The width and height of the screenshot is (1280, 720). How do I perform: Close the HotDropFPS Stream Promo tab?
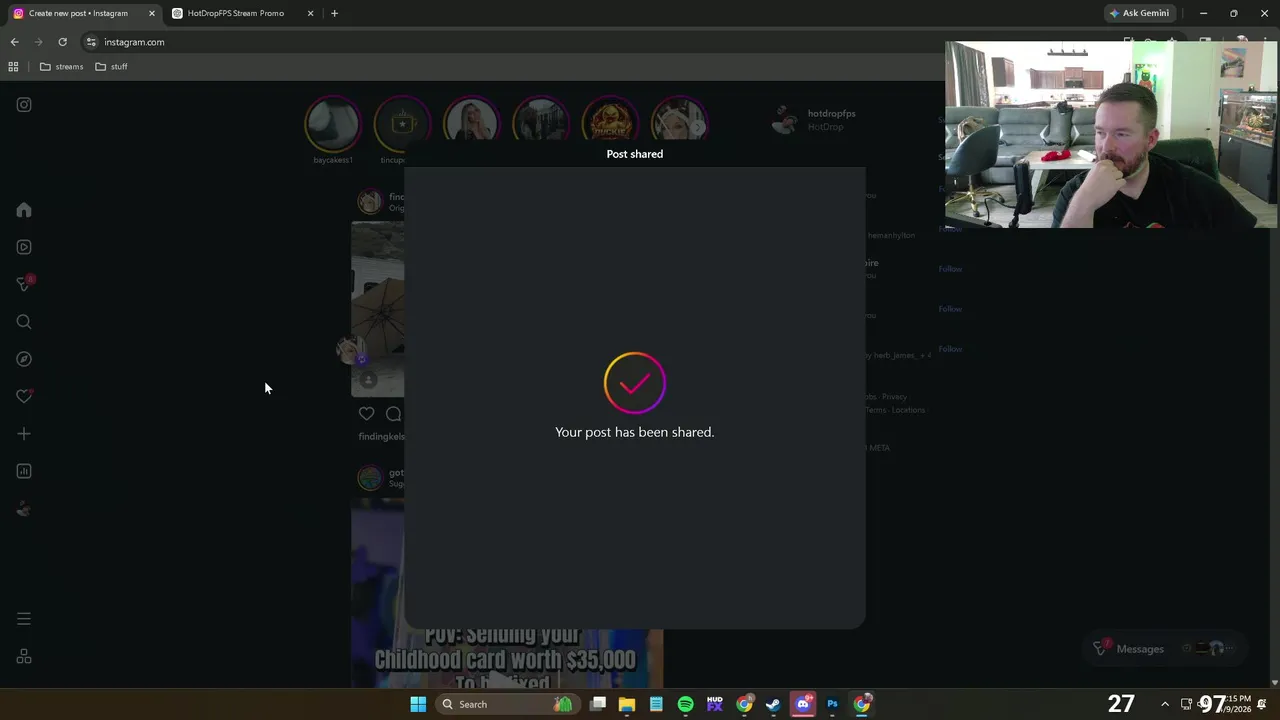point(310,13)
